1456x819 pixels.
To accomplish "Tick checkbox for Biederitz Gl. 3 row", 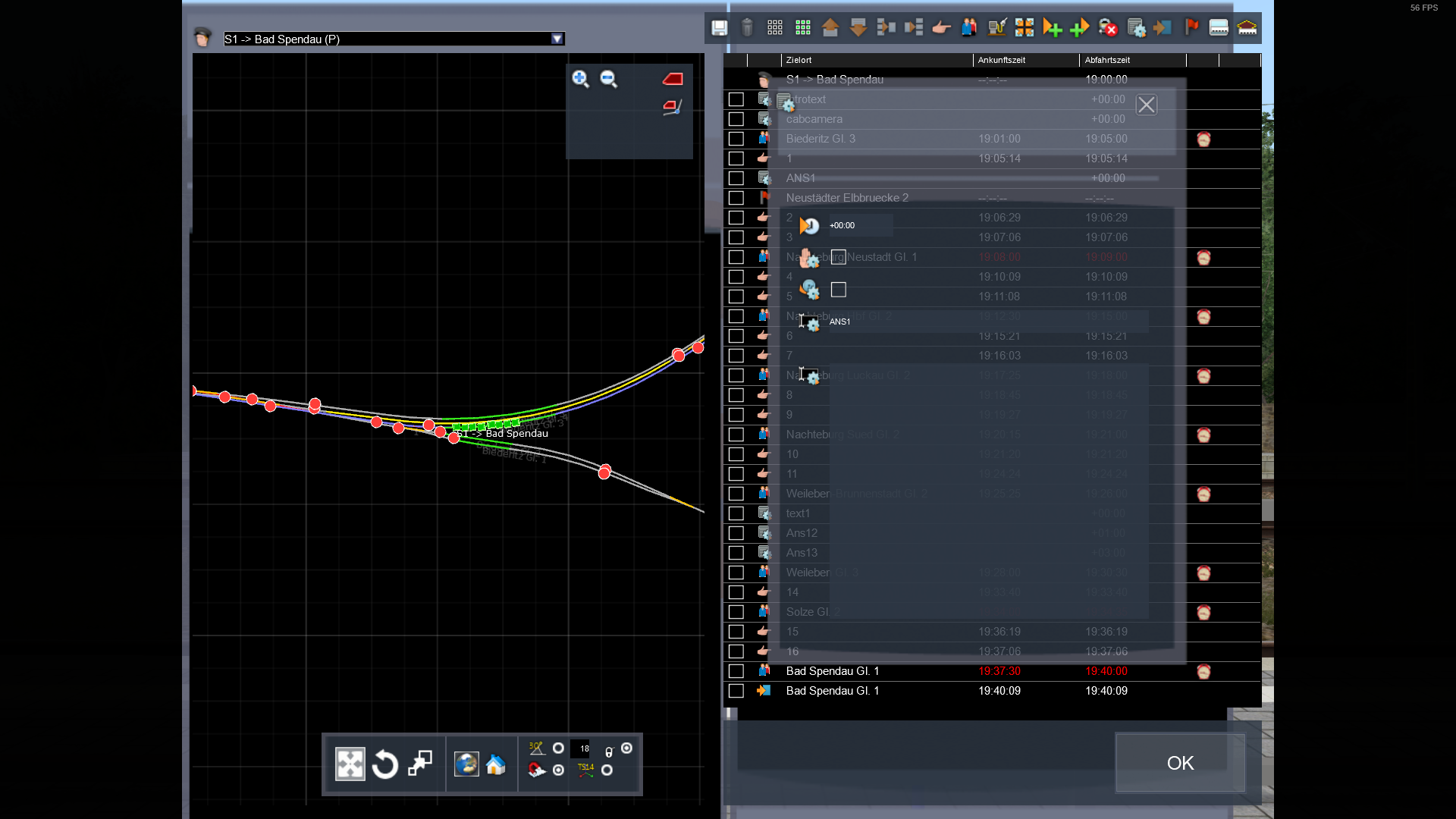I will click(x=736, y=139).
